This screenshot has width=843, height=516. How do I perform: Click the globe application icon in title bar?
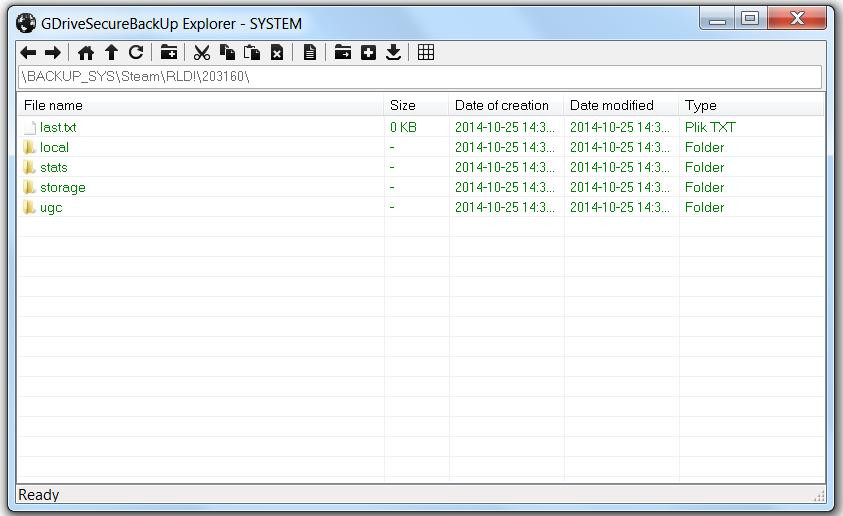tap(26, 24)
